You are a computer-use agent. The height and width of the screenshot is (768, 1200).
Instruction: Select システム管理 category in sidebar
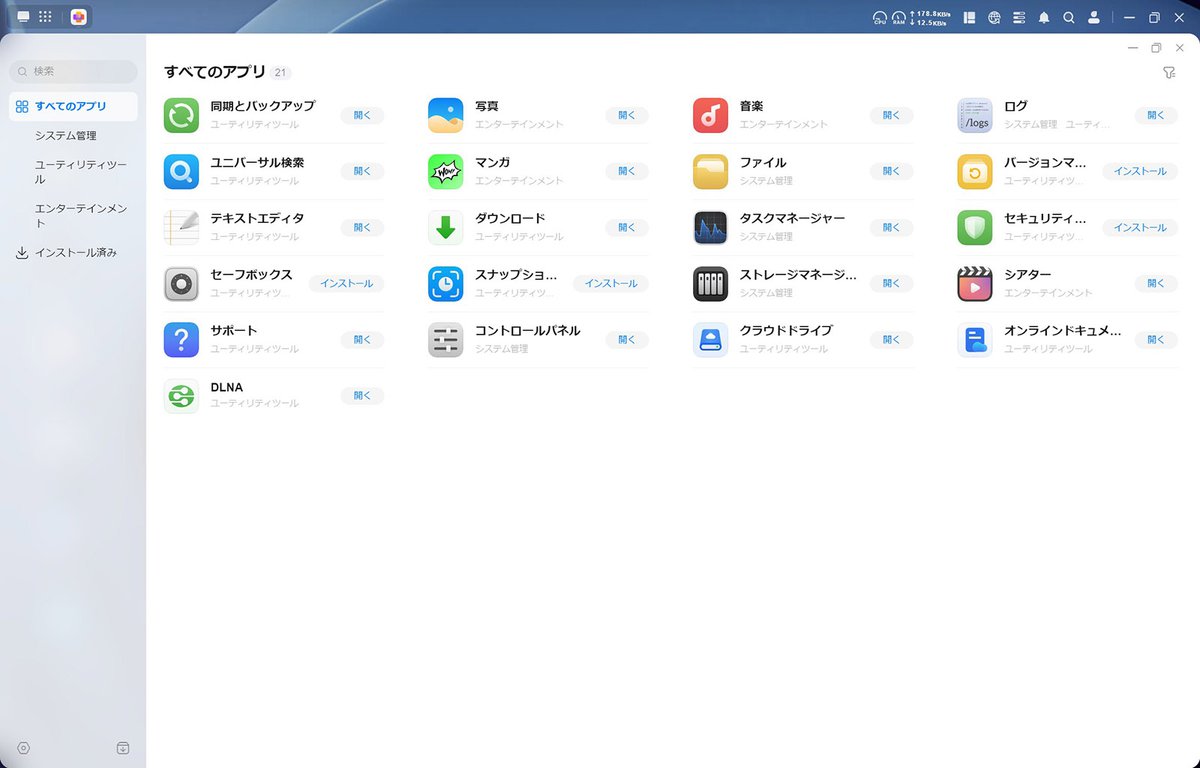(66, 135)
